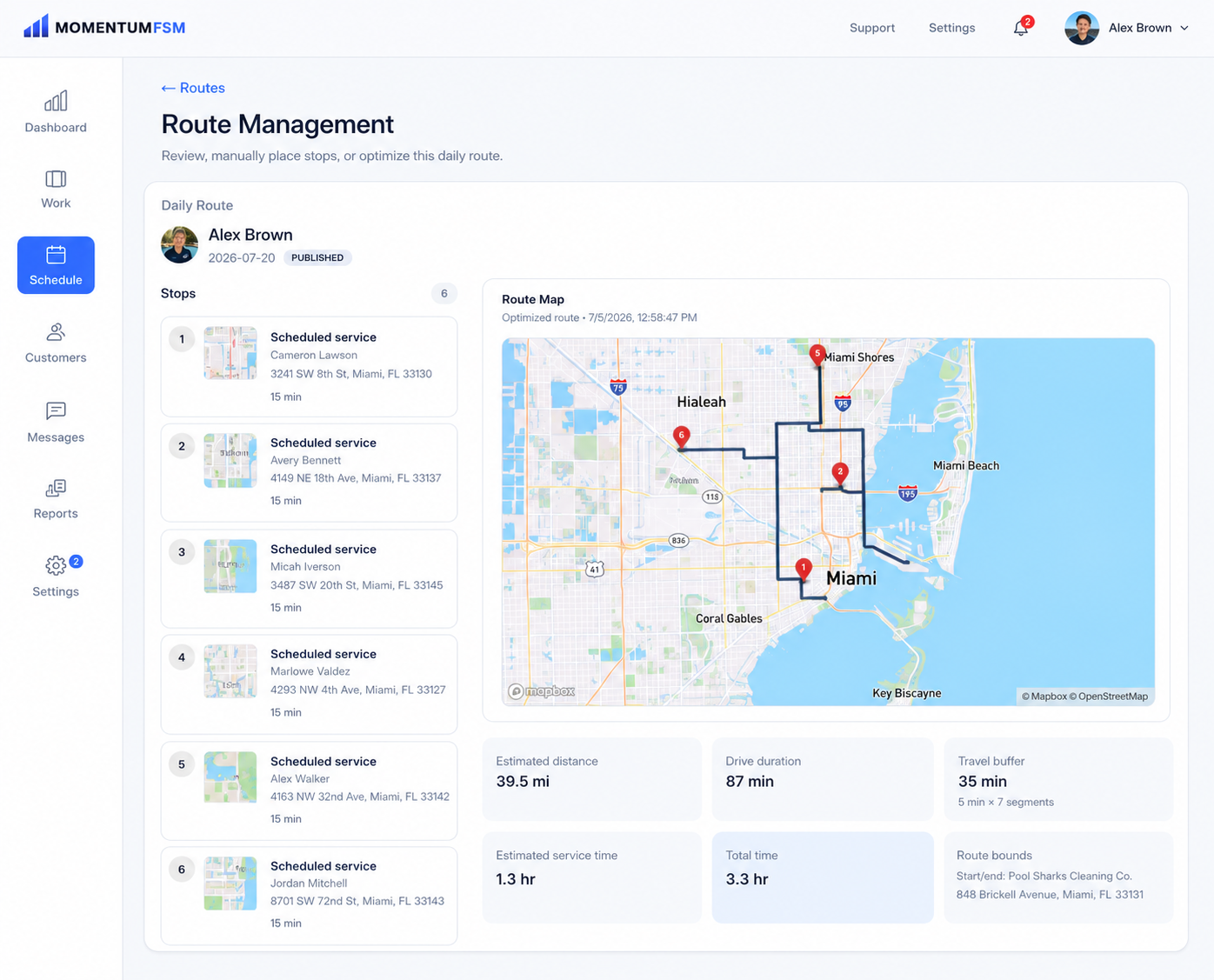Click the 848 Brickell Avenue address

(1050, 894)
